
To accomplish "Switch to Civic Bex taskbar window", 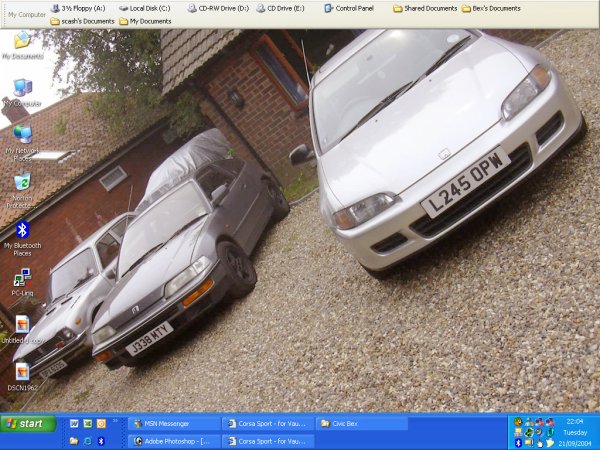I will point(360,423).
